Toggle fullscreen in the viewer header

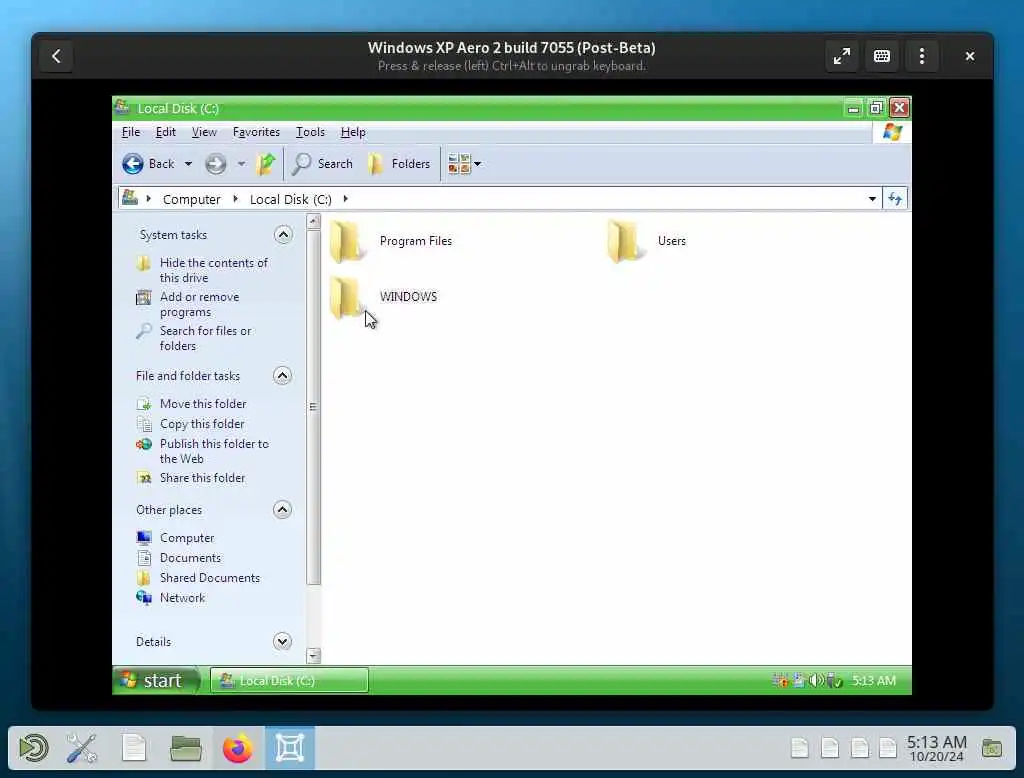click(x=842, y=56)
